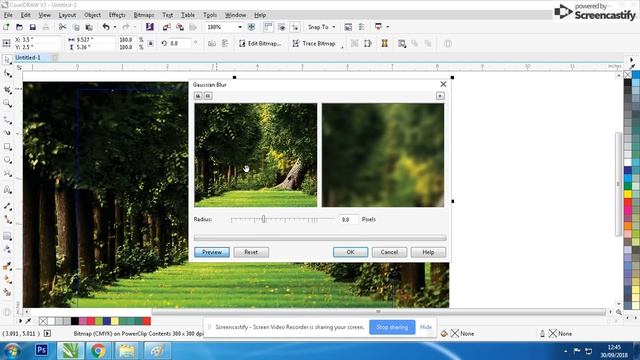The width and height of the screenshot is (640, 360).
Task: Click the Preview button in dialog
Action: 212,252
